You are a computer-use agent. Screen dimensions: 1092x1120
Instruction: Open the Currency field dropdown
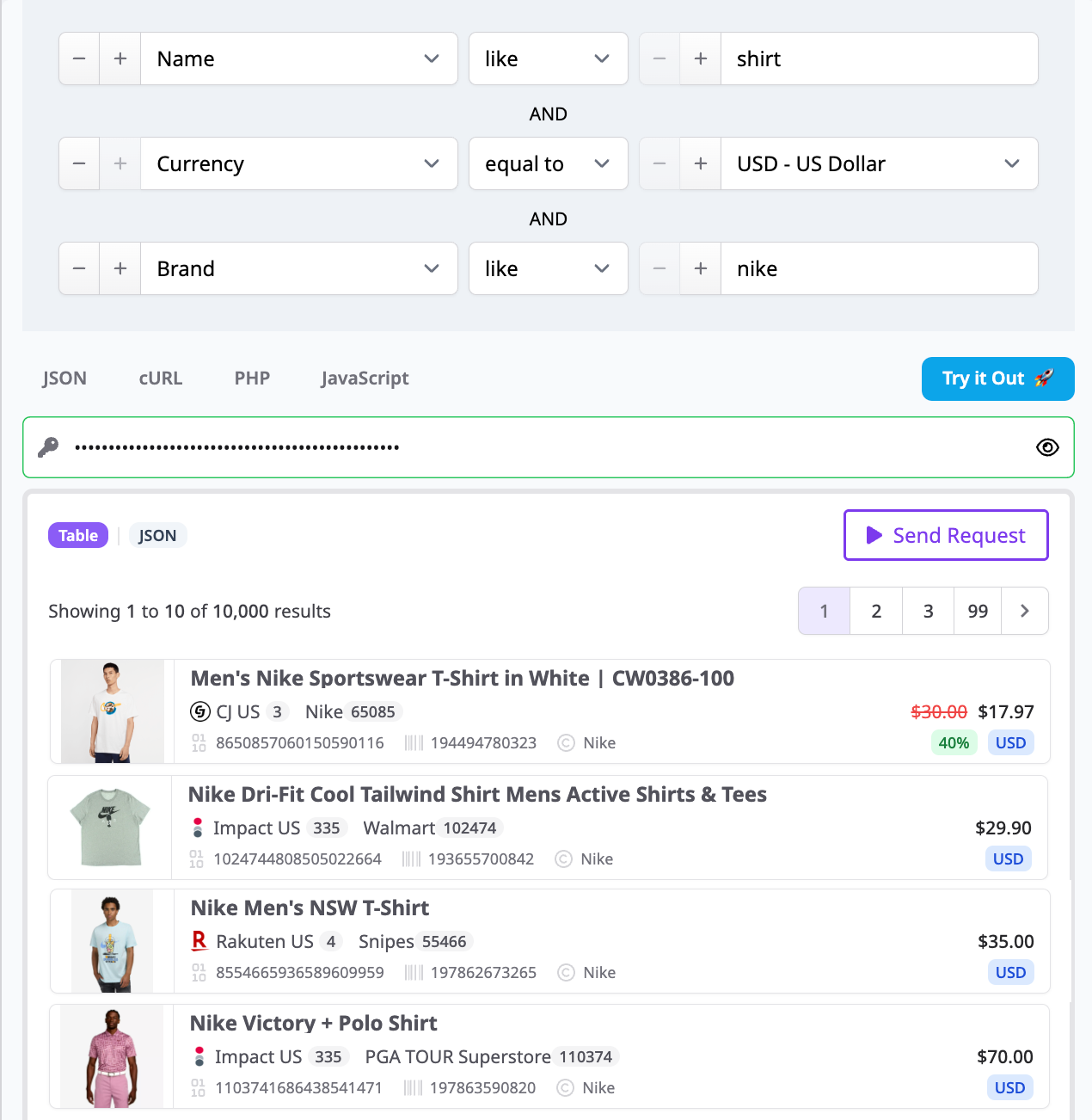pyautogui.click(x=299, y=163)
